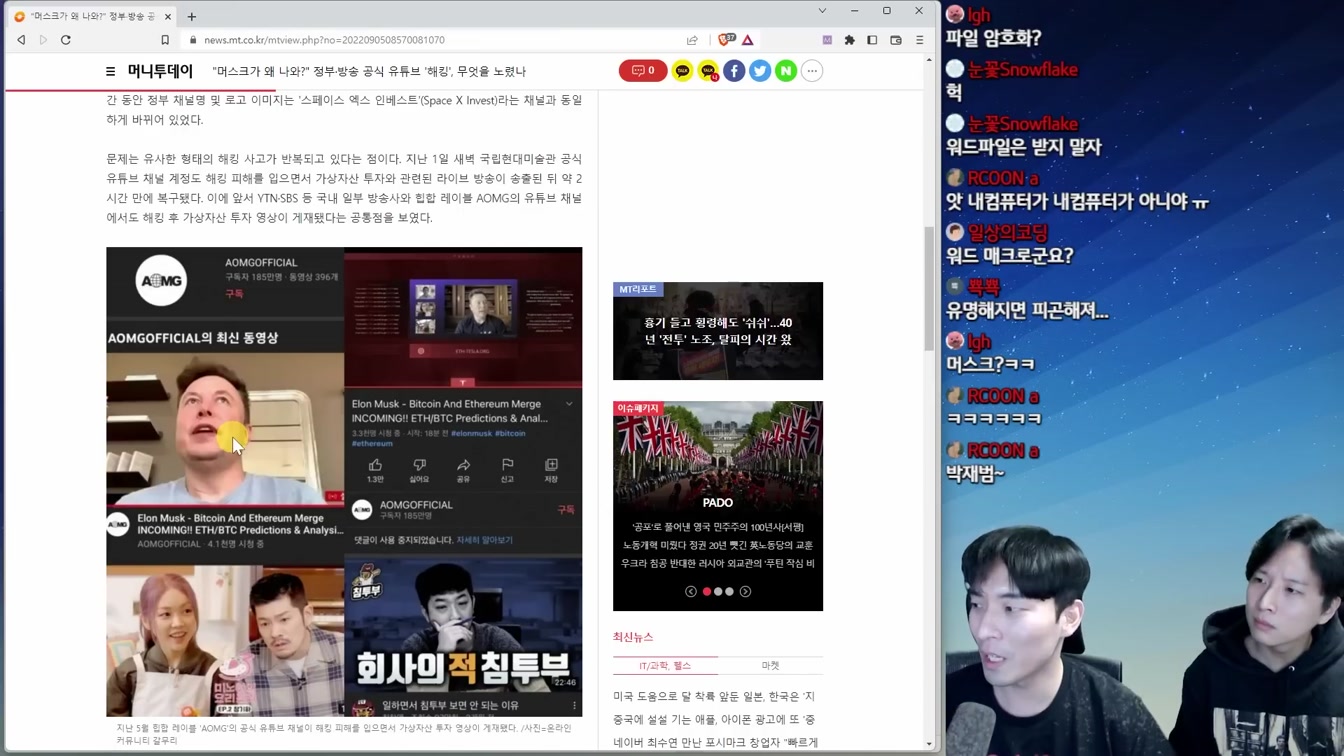Share the article on Twitter
Screen dimensions: 1344x756
tap(760, 71)
